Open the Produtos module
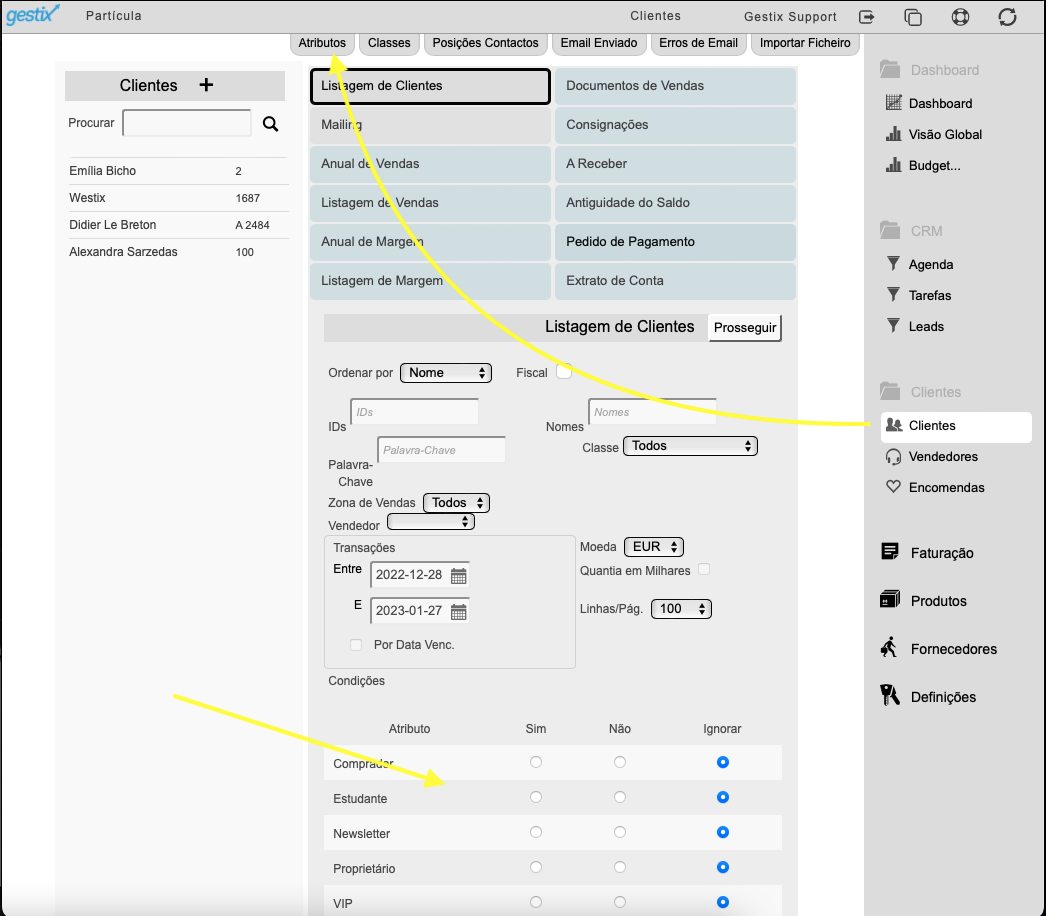This screenshot has height=916, width=1046. (x=938, y=600)
